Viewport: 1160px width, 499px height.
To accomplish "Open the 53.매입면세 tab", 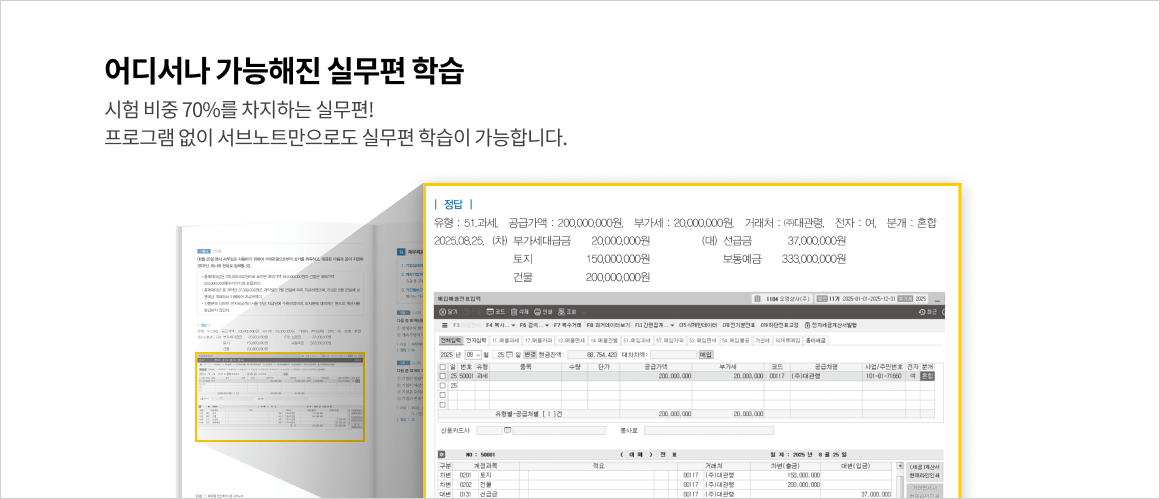I will point(702,340).
